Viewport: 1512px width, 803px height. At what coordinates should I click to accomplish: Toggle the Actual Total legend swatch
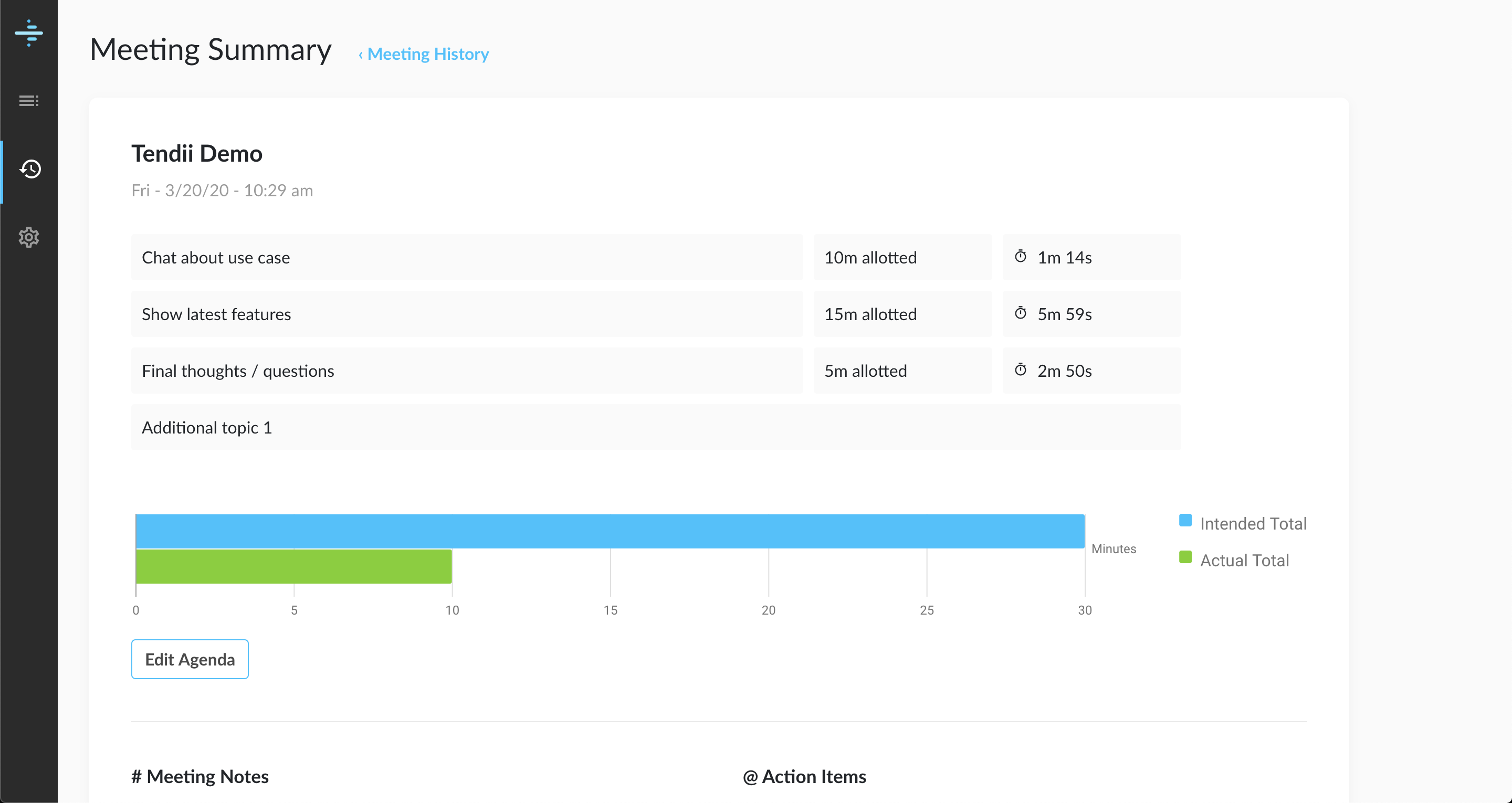point(1185,557)
